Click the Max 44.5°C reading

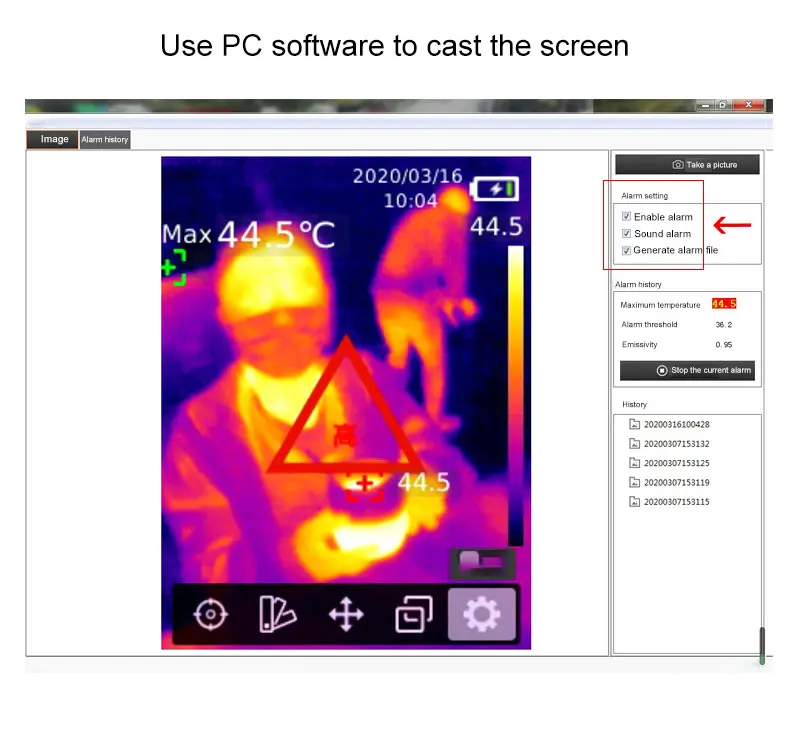(x=249, y=234)
